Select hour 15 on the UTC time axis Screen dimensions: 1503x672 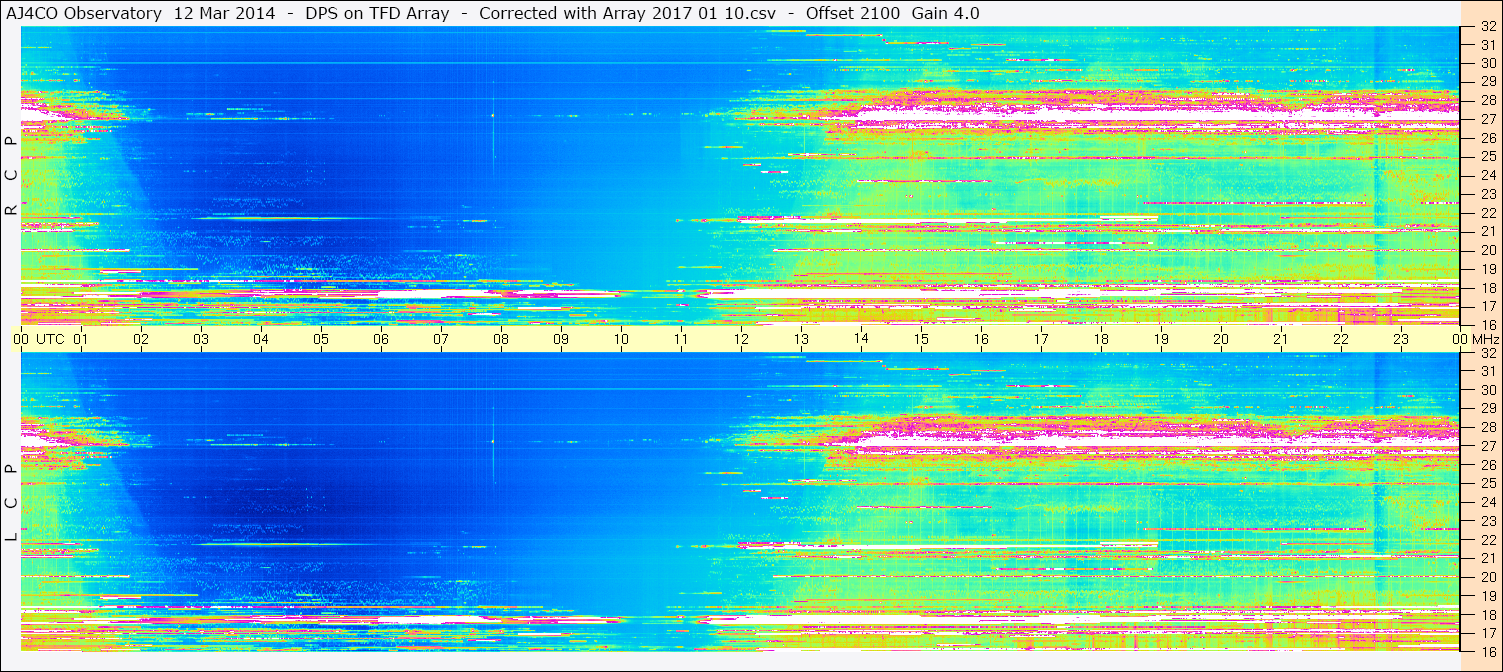click(x=921, y=339)
